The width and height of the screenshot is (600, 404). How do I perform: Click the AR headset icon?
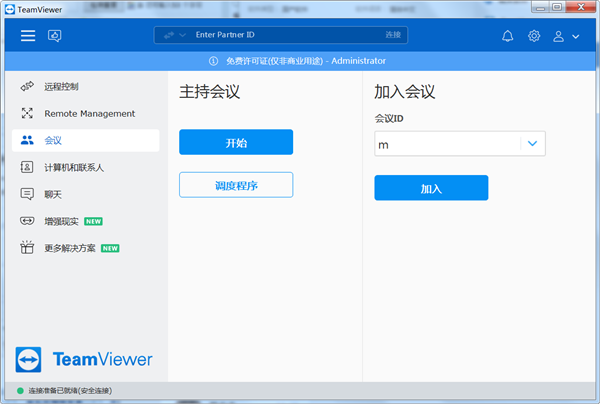[27, 221]
